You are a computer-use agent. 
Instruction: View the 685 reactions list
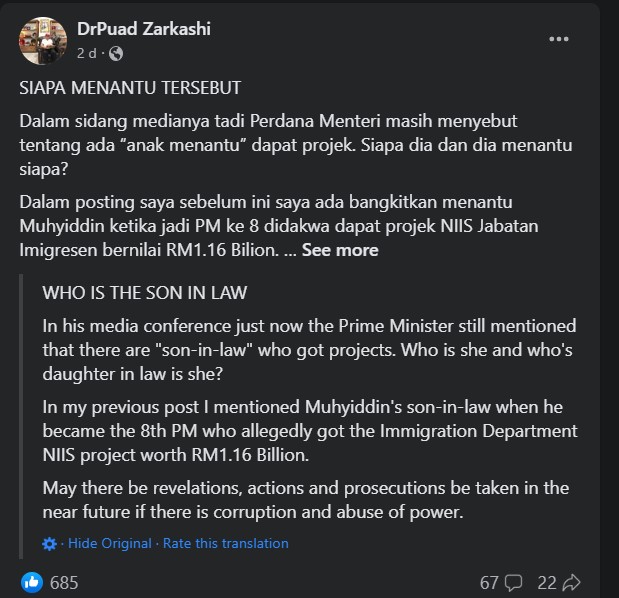64,583
